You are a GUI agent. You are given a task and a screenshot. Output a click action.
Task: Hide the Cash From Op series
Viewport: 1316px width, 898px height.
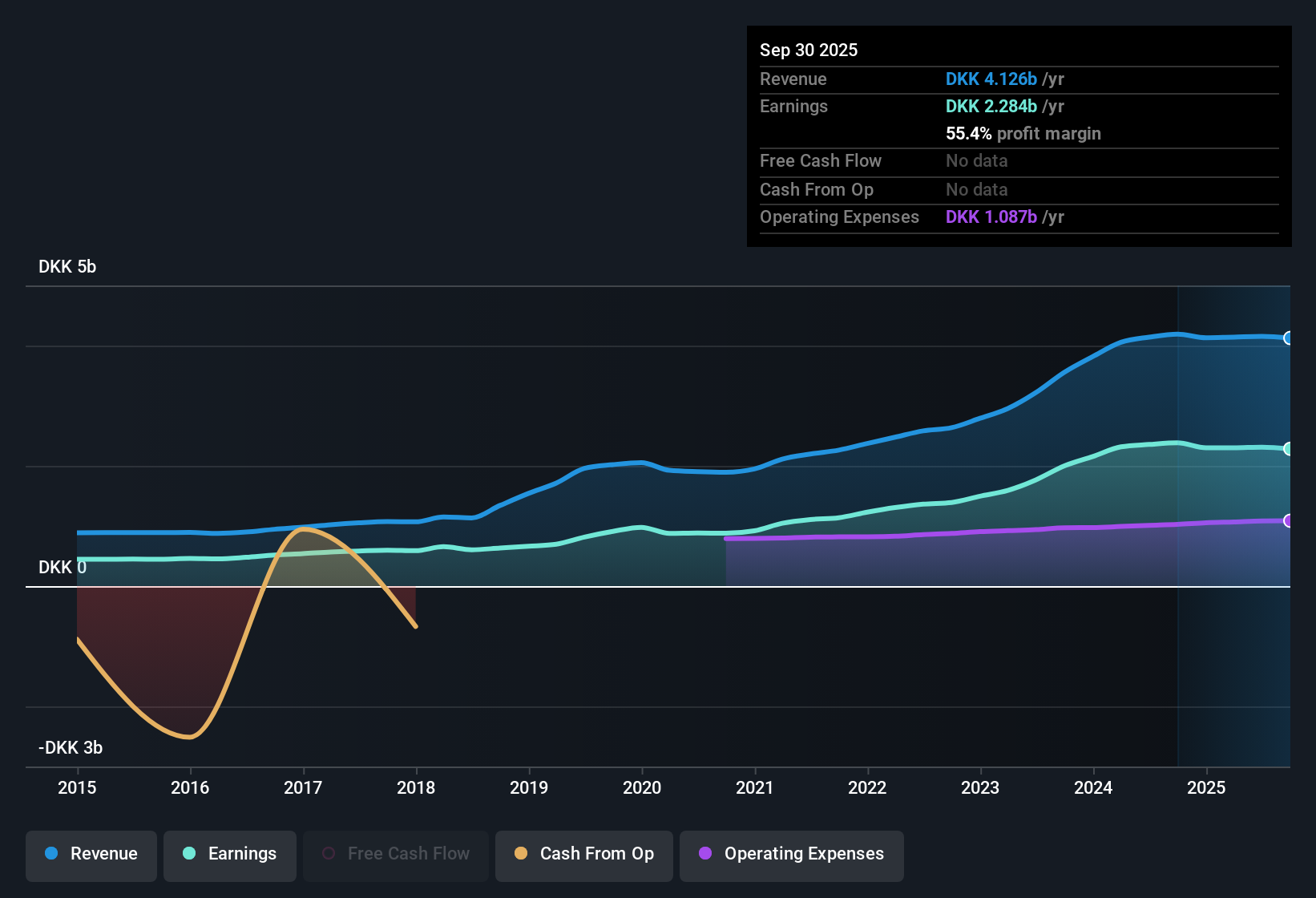pyautogui.click(x=584, y=854)
